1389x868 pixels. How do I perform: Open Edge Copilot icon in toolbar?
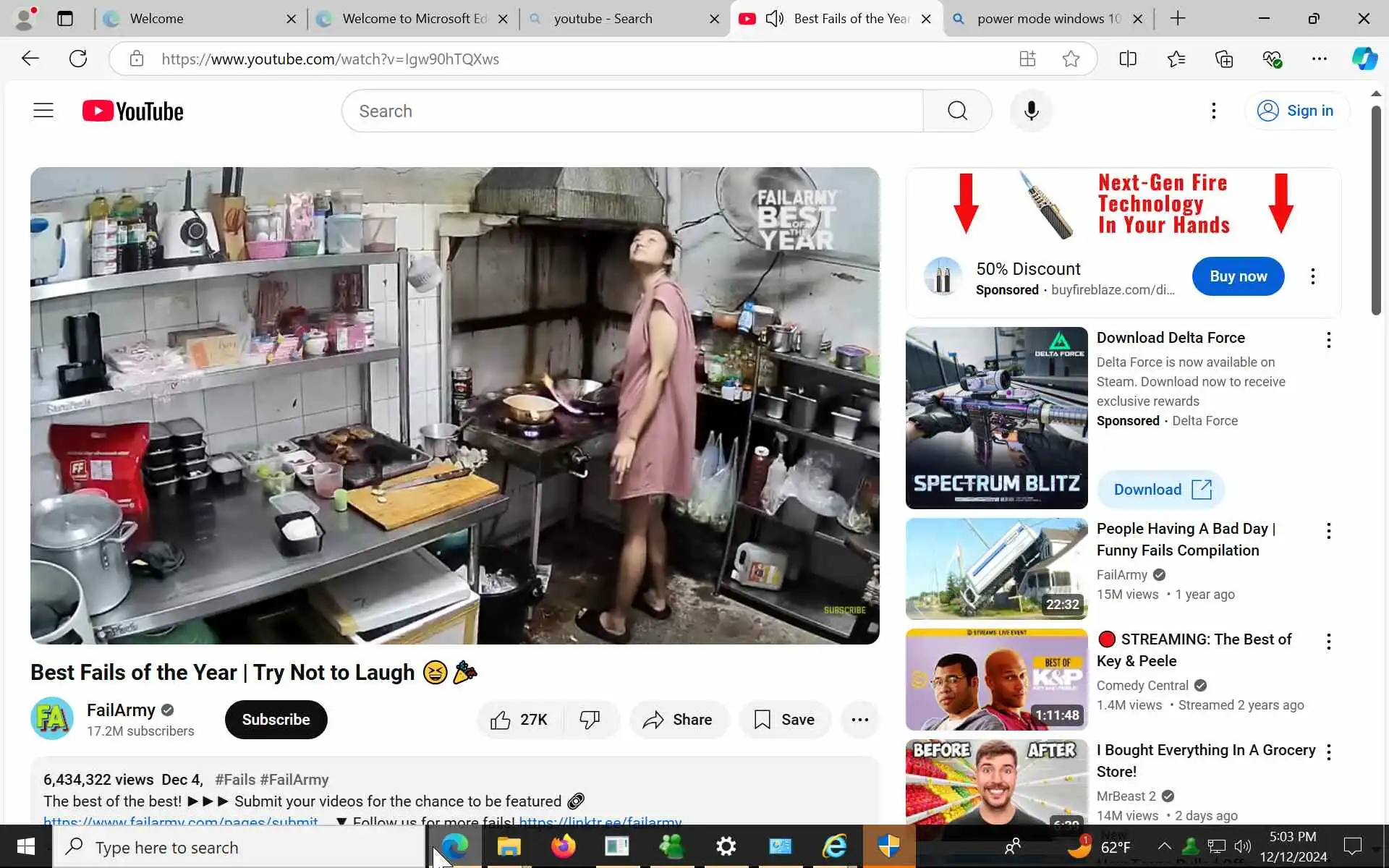tap(1364, 59)
